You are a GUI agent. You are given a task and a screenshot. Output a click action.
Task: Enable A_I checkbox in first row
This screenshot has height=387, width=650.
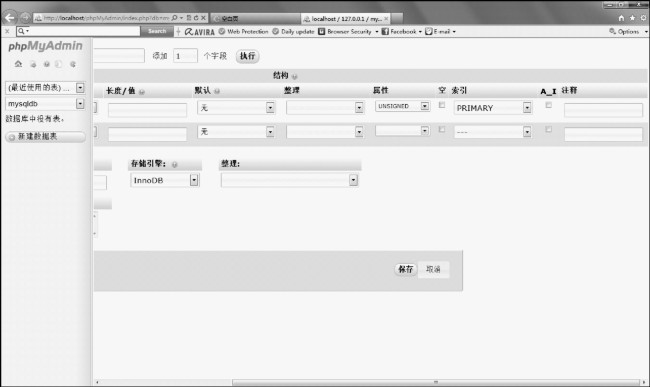pyautogui.click(x=548, y=105)
